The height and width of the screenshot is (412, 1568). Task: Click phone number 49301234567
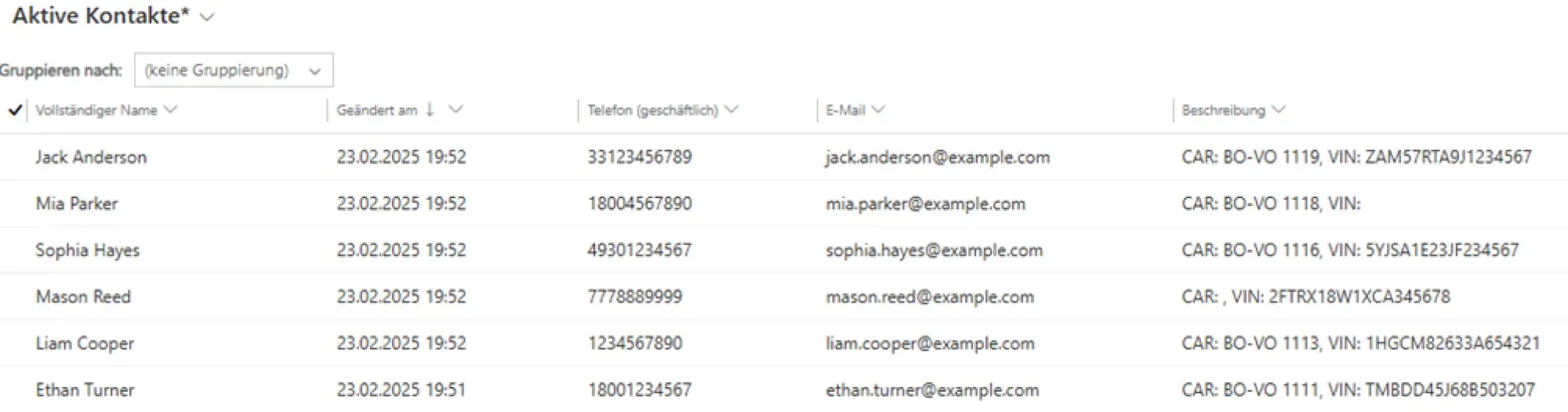point(640,251)
